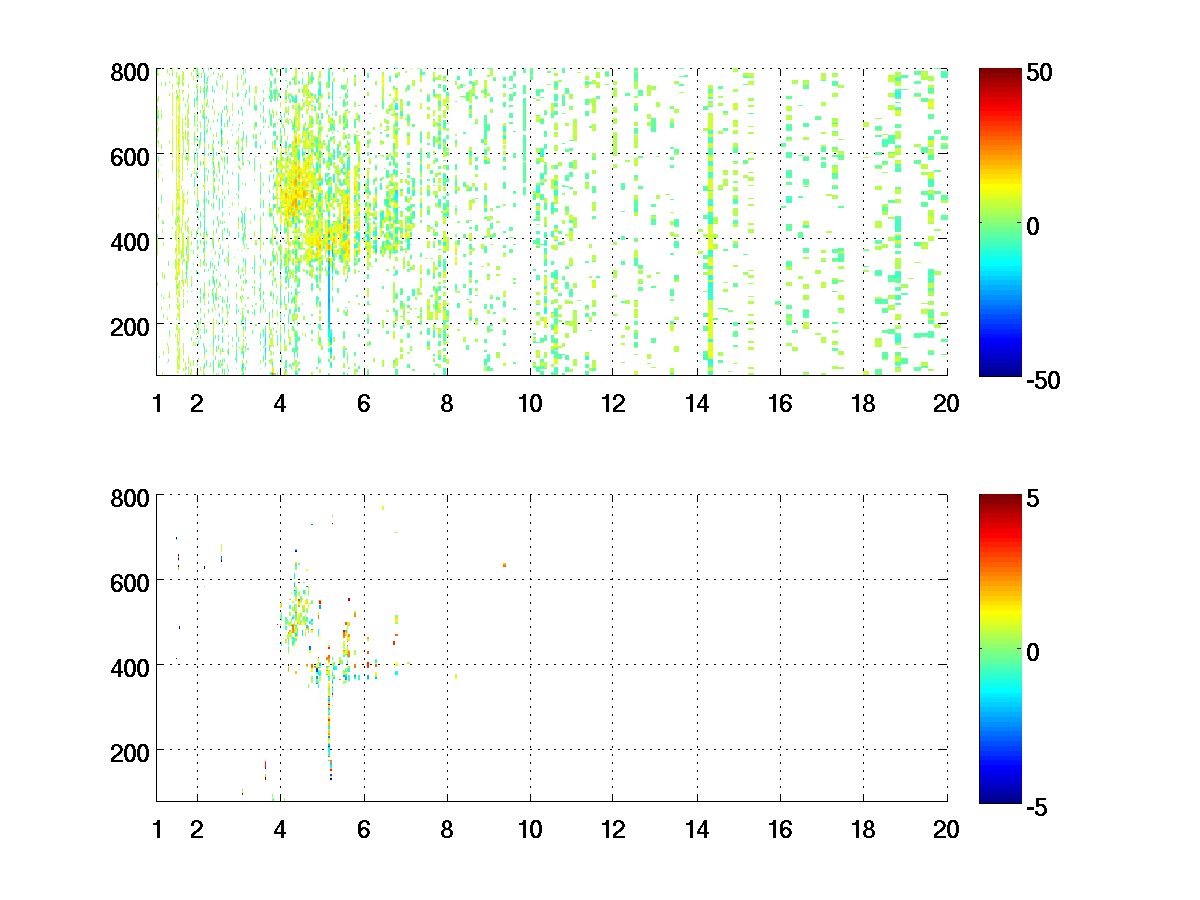Click x-axis tick '12' under bottom plot
This screenshot has height=900, width=1200.
[x=613, y=829]
